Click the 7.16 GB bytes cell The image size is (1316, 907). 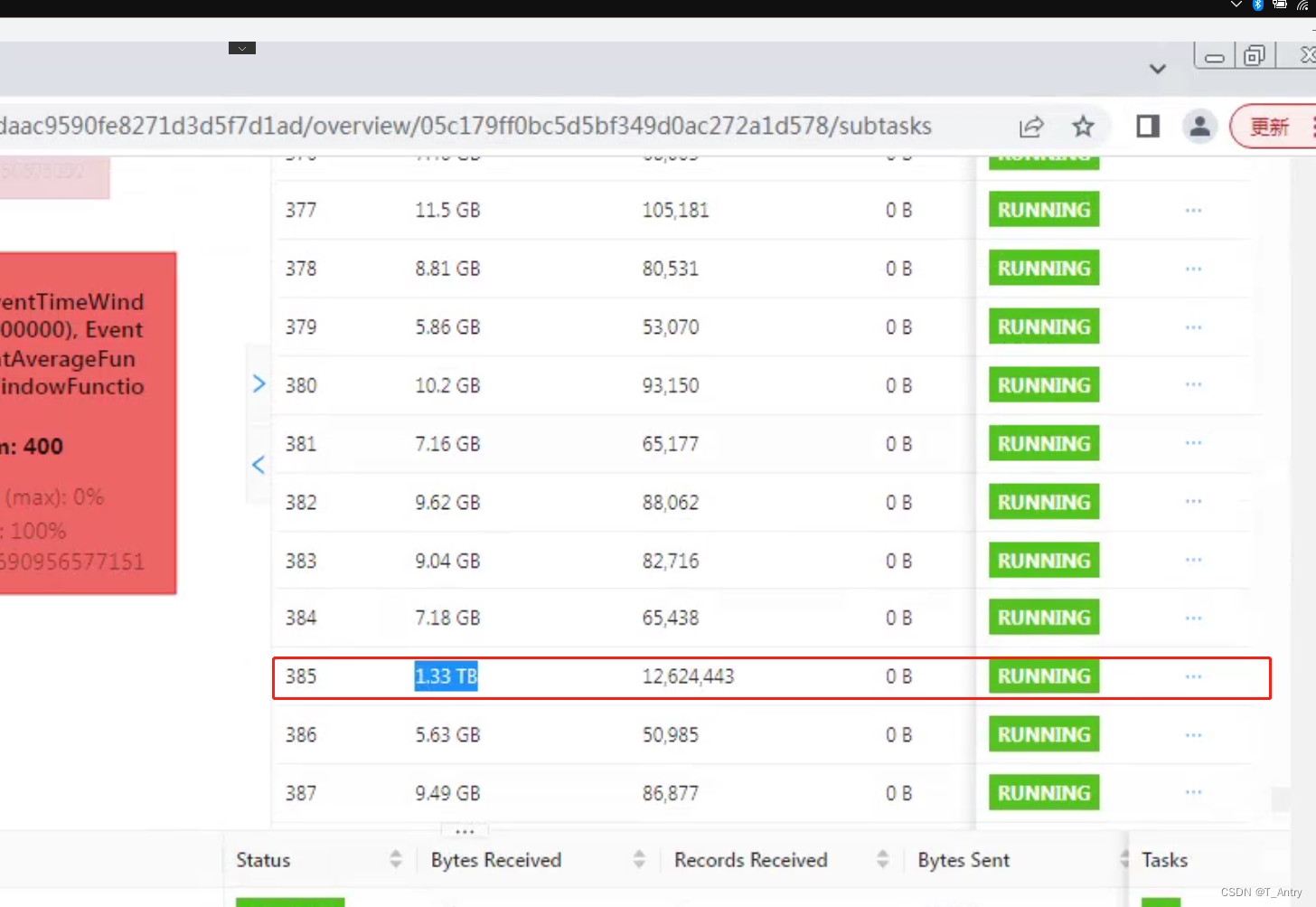click(447, 444)
